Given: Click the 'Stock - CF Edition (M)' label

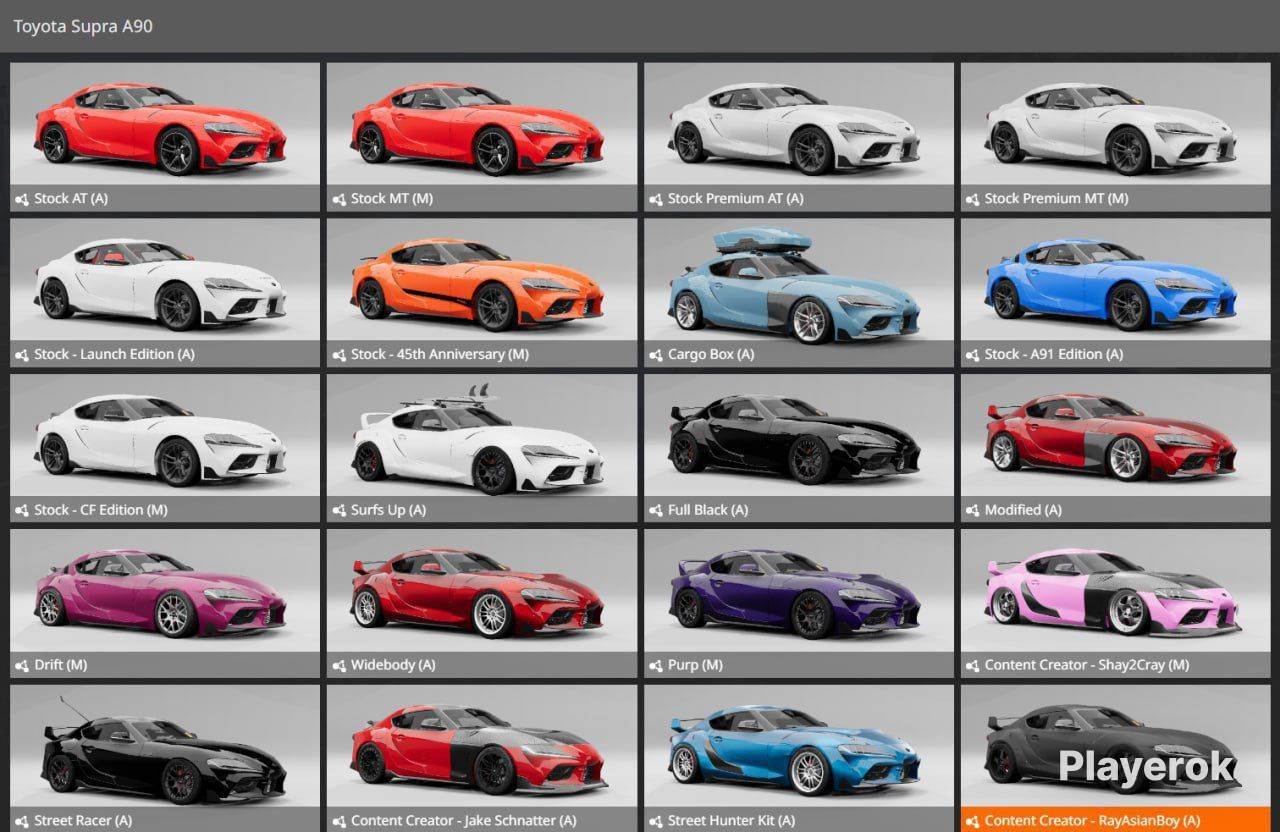Looking at the screenshot, I should click(x=101, y=510).
